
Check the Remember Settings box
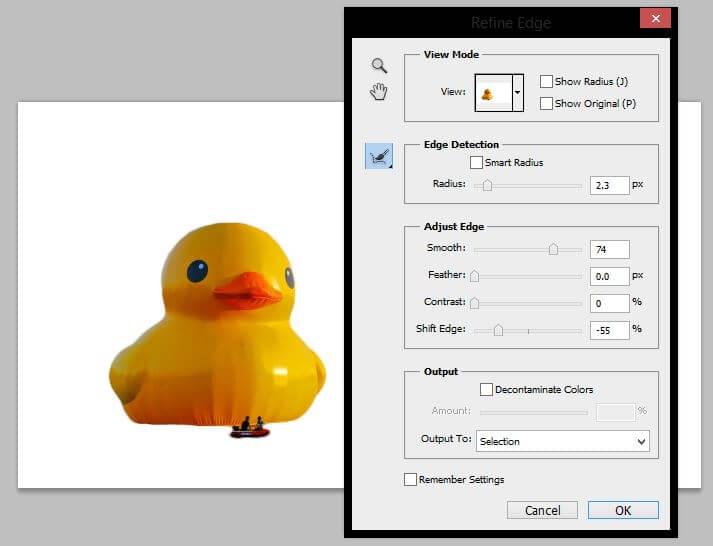(410, 479)
